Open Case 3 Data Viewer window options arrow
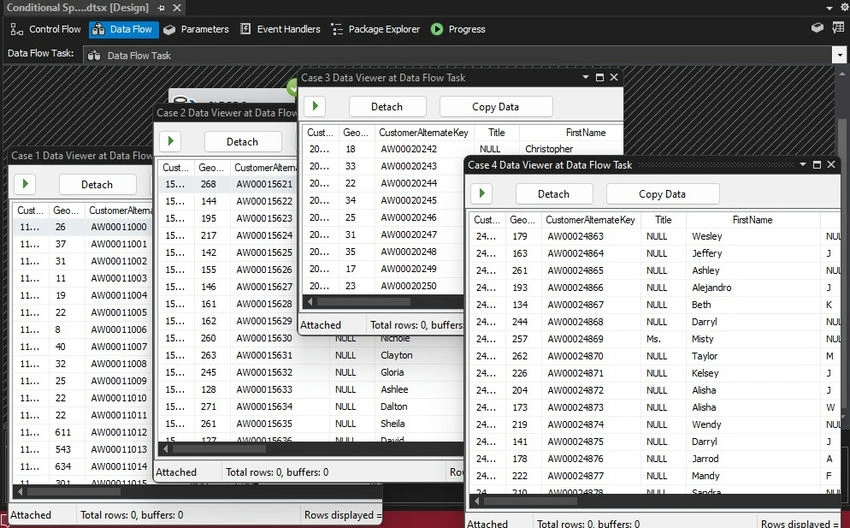Screen dimensions: 850x528 click(x=585, y=77)
